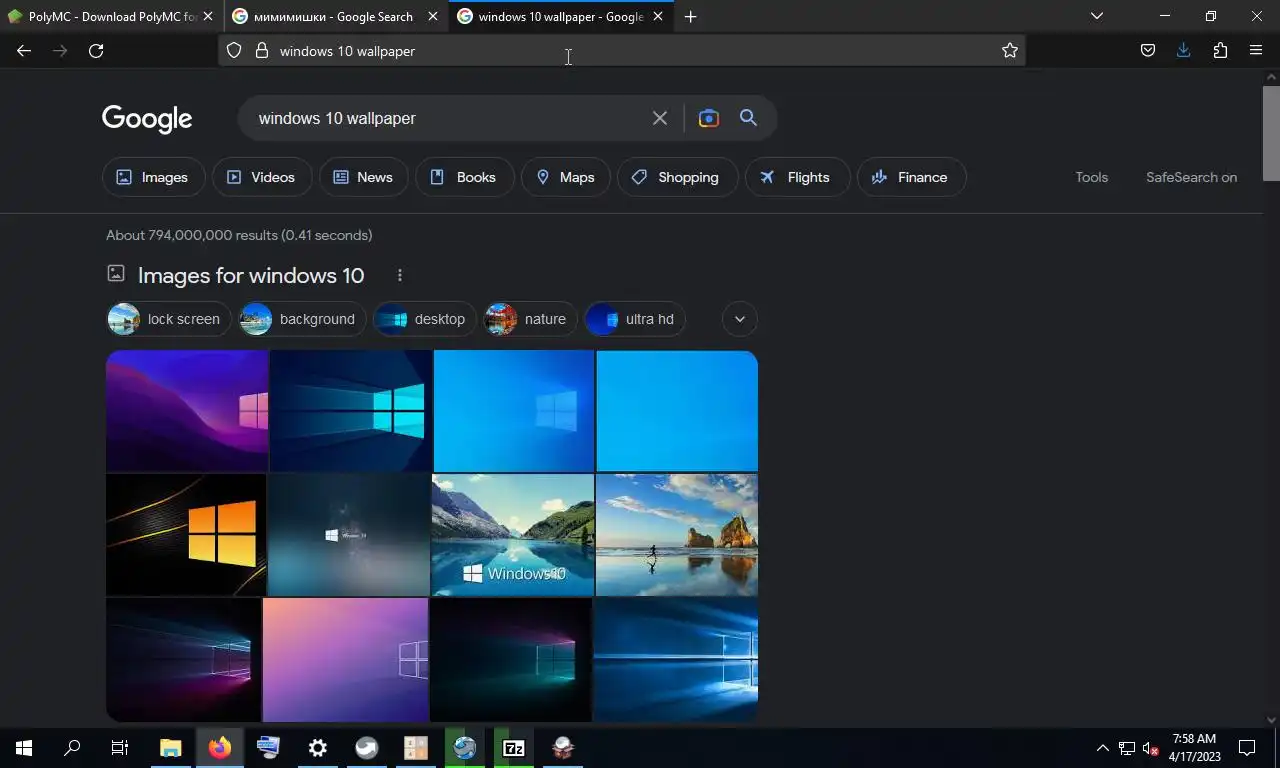Clear the Google search box
Viewport: 1280px width, 768px height.
(660, 118)
